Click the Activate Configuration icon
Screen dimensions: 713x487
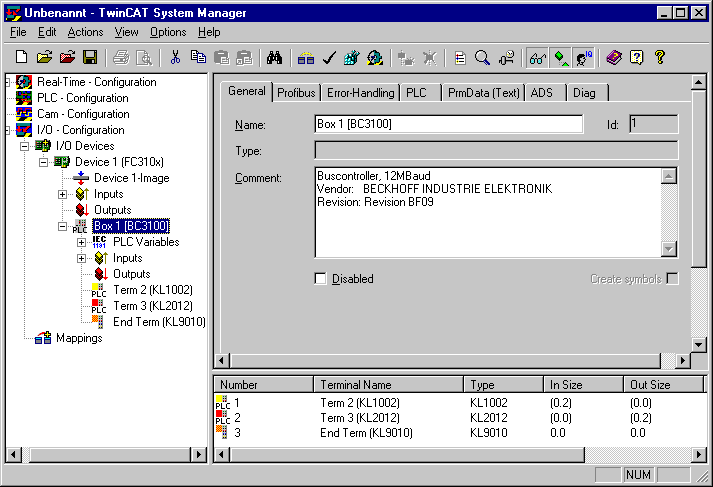351,58
